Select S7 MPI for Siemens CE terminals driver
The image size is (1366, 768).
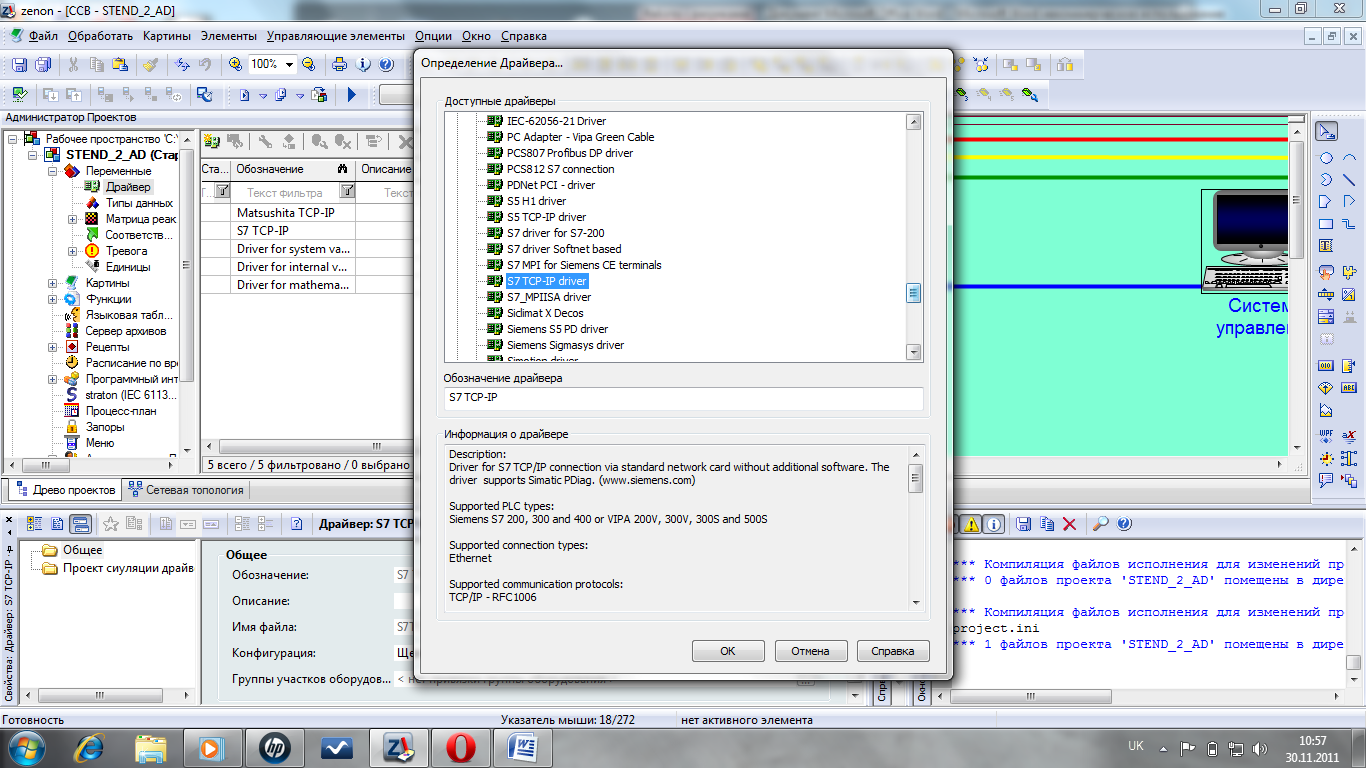(x=584, y=265)
